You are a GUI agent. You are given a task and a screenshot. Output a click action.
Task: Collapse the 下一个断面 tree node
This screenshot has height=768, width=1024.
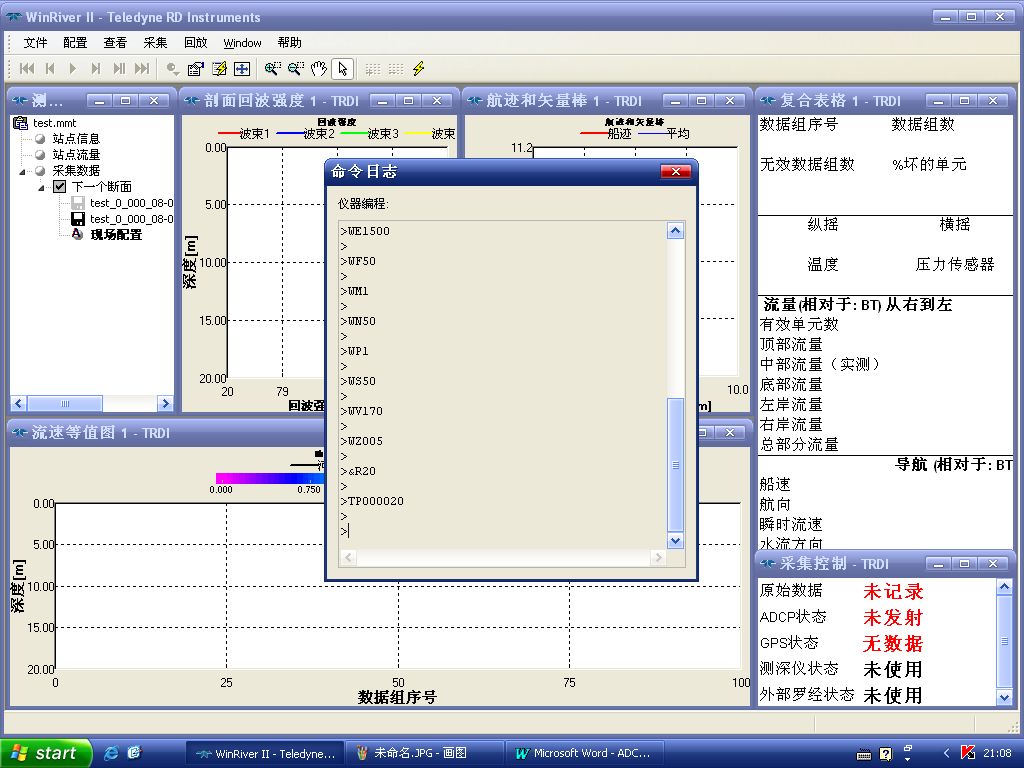click(41, 189)
